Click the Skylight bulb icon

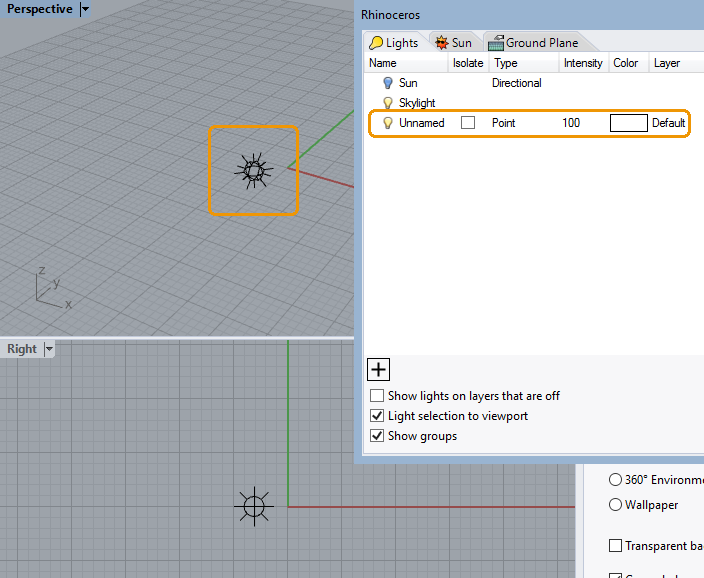pos(388,103)
